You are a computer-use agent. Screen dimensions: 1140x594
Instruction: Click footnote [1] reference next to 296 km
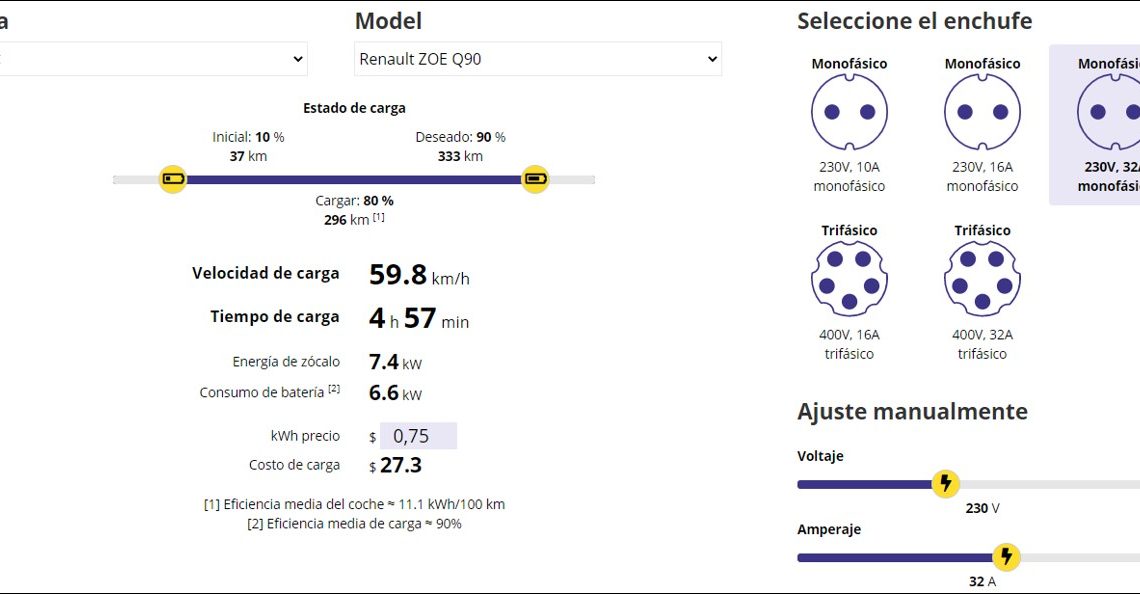(379, 217)
